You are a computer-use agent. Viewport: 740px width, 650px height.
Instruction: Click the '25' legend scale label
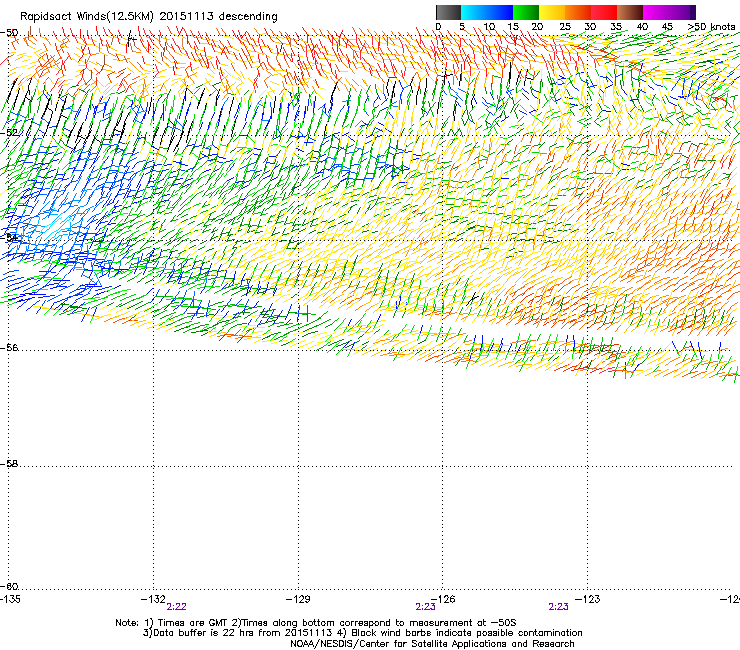tap(565, 27)
